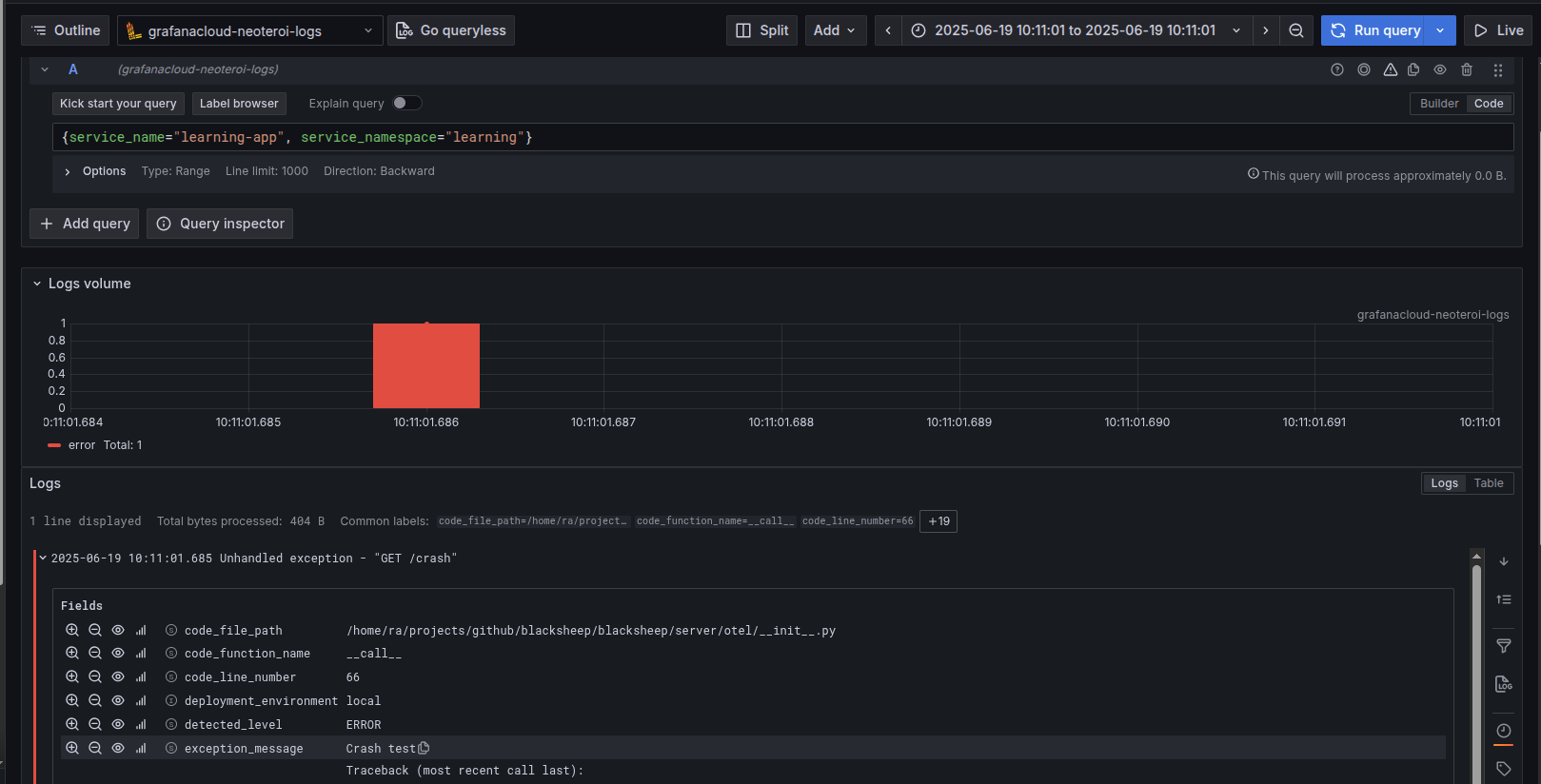Switch query editor to Builder mode

(x=1439, y=104)
